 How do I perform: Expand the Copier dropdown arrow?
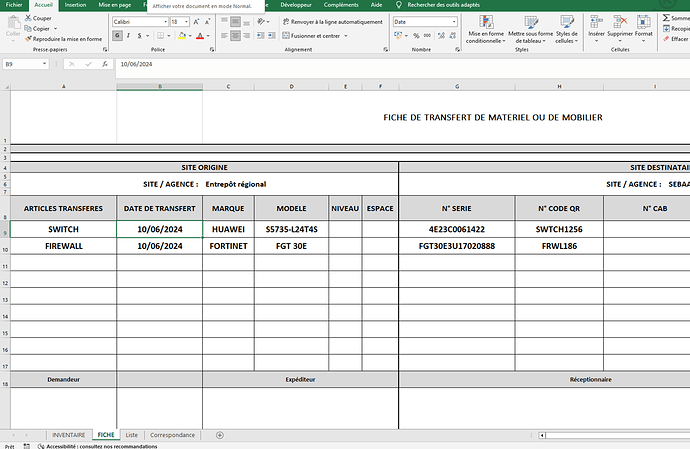click(55, 29)
